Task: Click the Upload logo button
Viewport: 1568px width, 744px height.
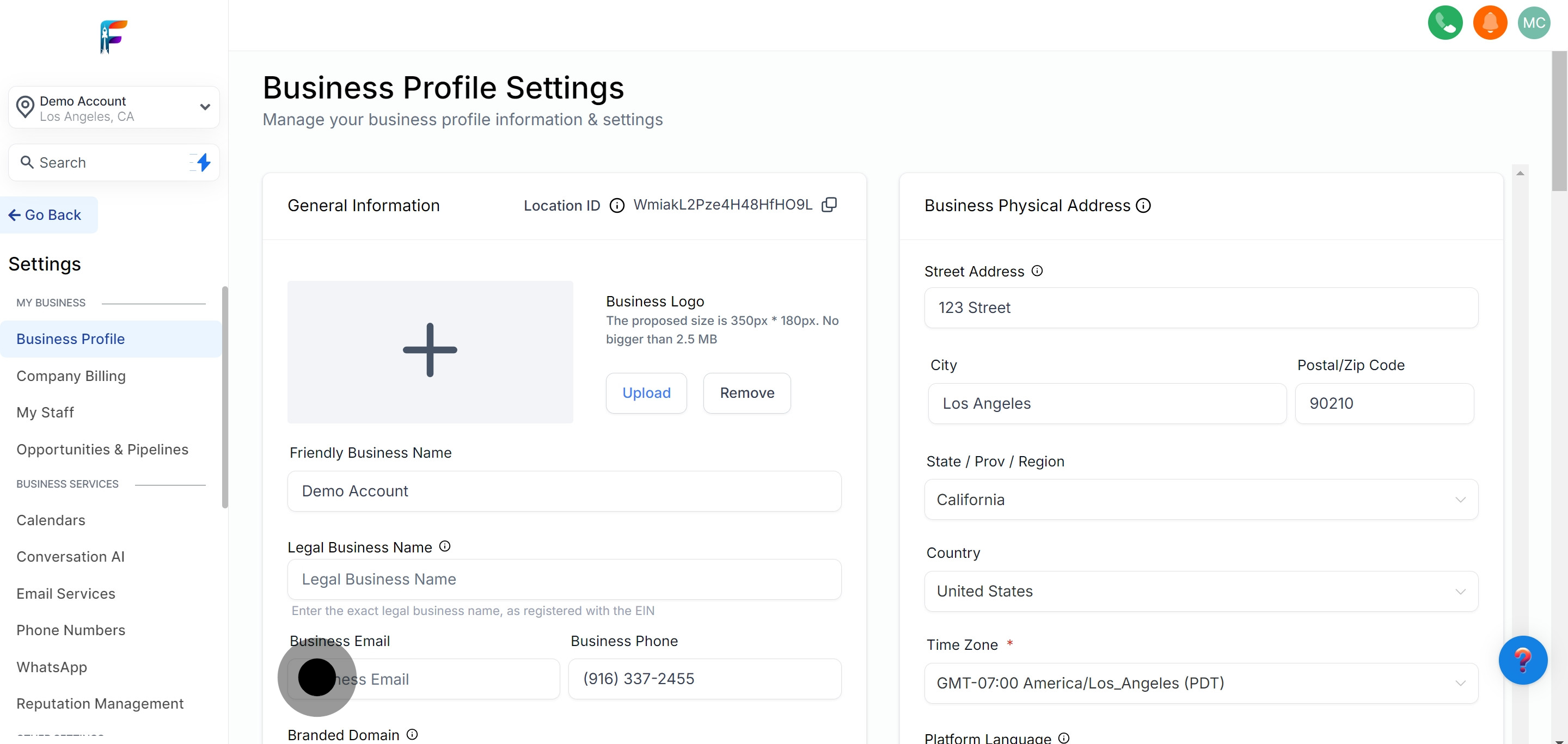Action: tap(646, 393)
